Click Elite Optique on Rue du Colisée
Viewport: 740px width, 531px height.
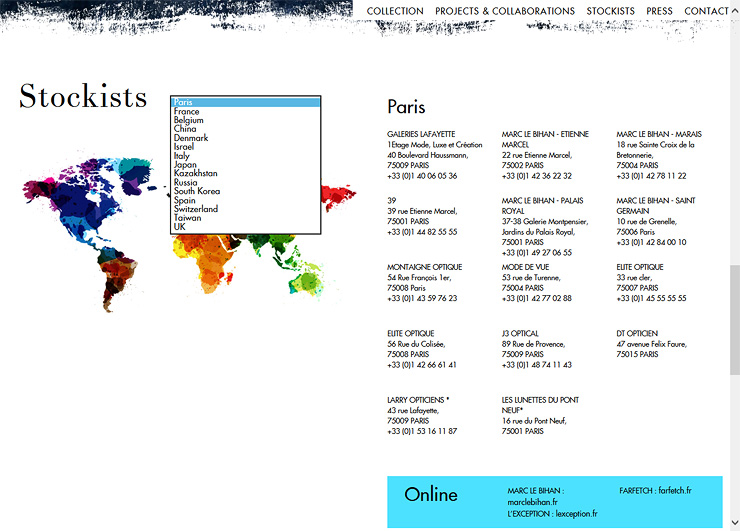coord(411,334)
